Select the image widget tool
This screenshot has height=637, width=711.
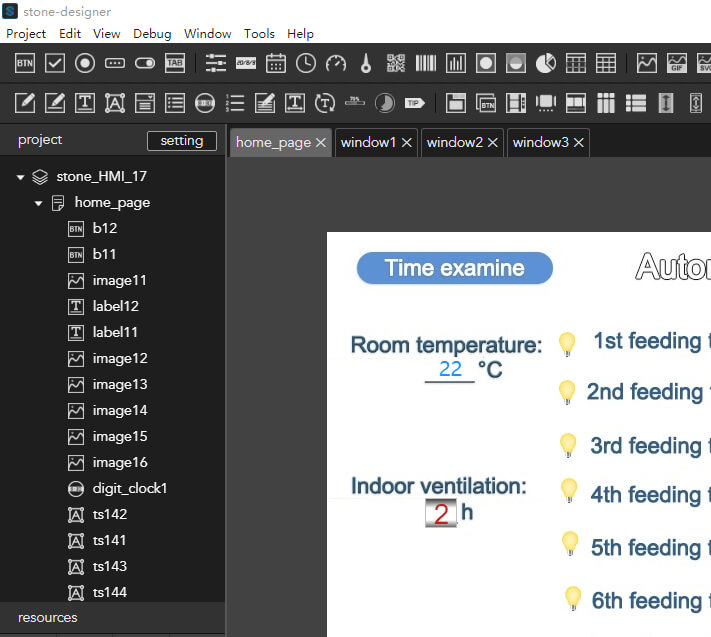(647, 63)
